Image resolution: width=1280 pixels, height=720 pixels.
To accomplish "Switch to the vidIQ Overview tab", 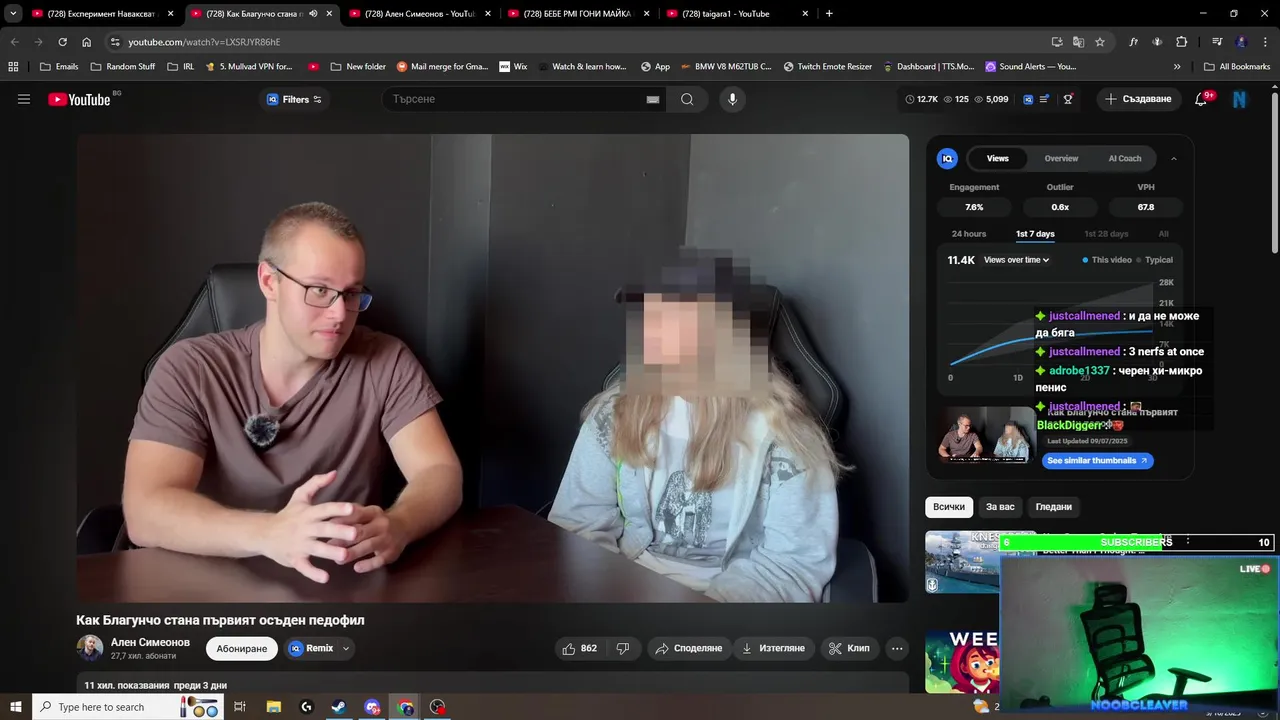I will point(1061,158).
